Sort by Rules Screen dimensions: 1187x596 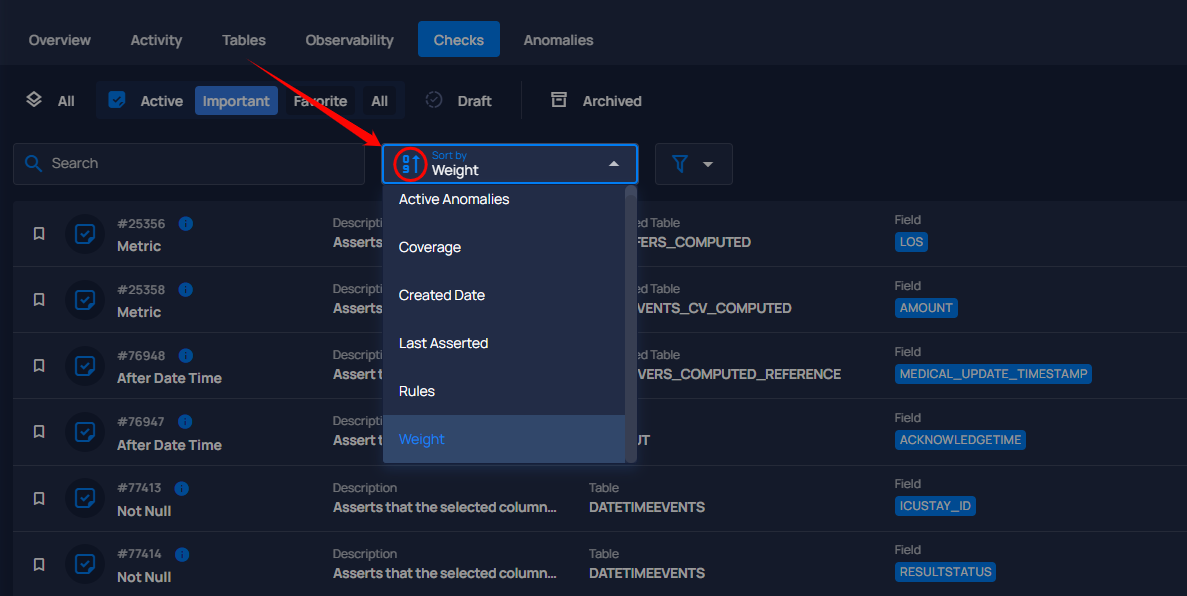click(x=504, y=392)
